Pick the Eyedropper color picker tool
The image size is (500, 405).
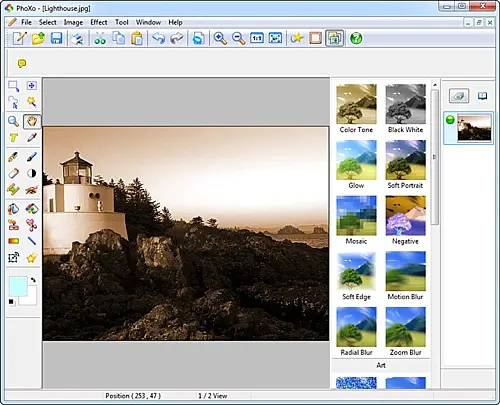click(x=32, y=137)
